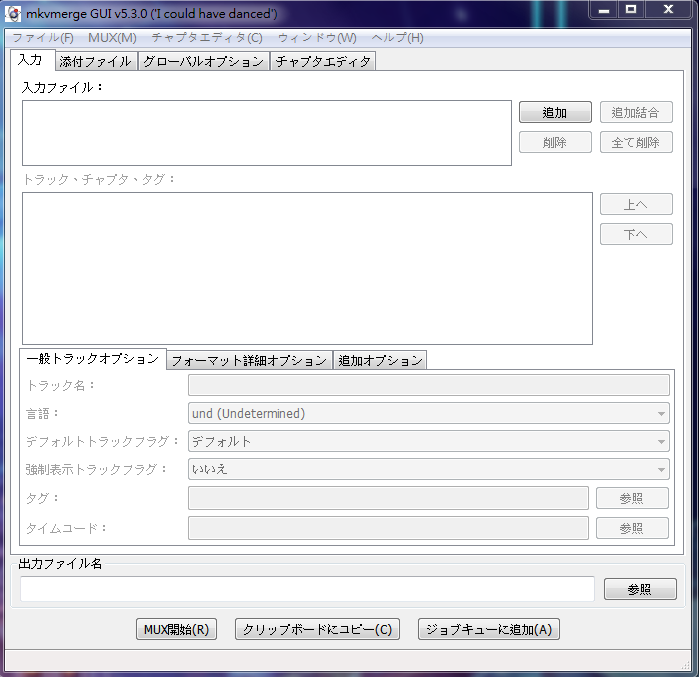The height and width of the screenshot is (677, 699).
Task: Close the mkvmerge GUI window
Action: (x=668, y=9)
